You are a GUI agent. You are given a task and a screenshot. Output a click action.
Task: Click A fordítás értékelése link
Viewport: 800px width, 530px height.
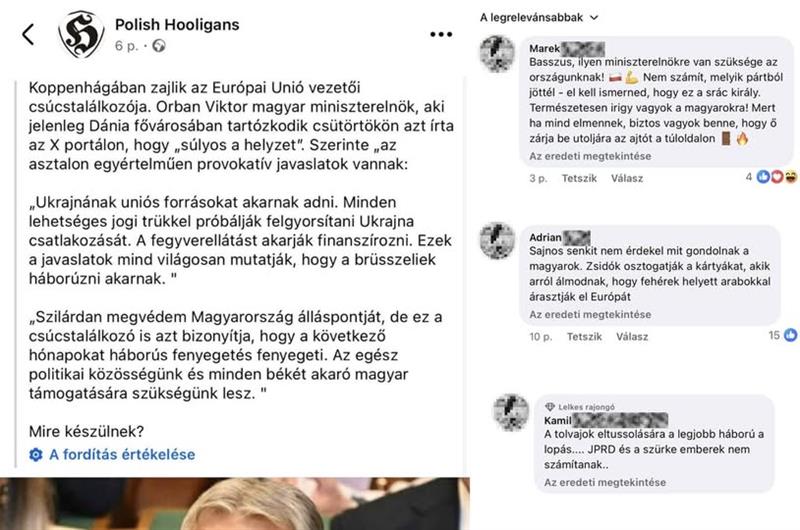coord(122,455)
